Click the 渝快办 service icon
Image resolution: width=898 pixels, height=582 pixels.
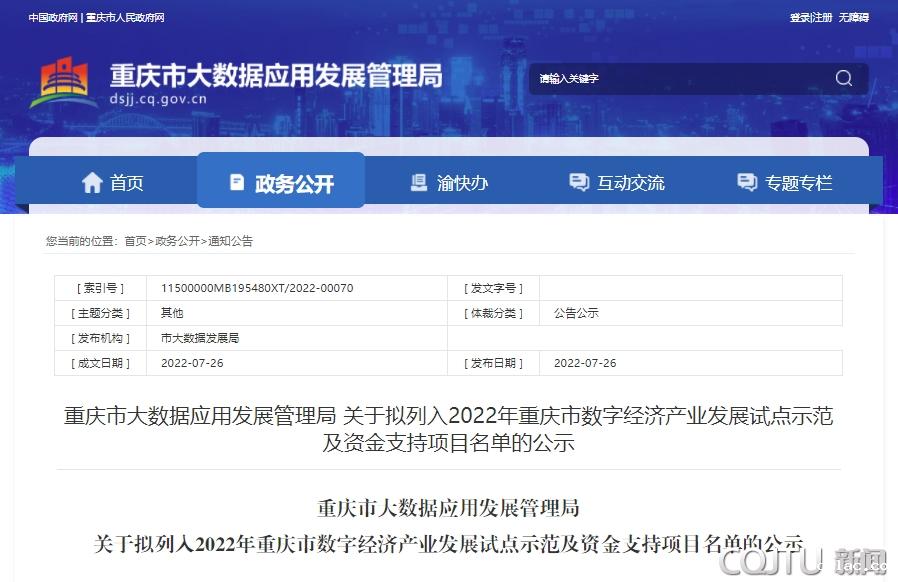(x=419, y=183)
